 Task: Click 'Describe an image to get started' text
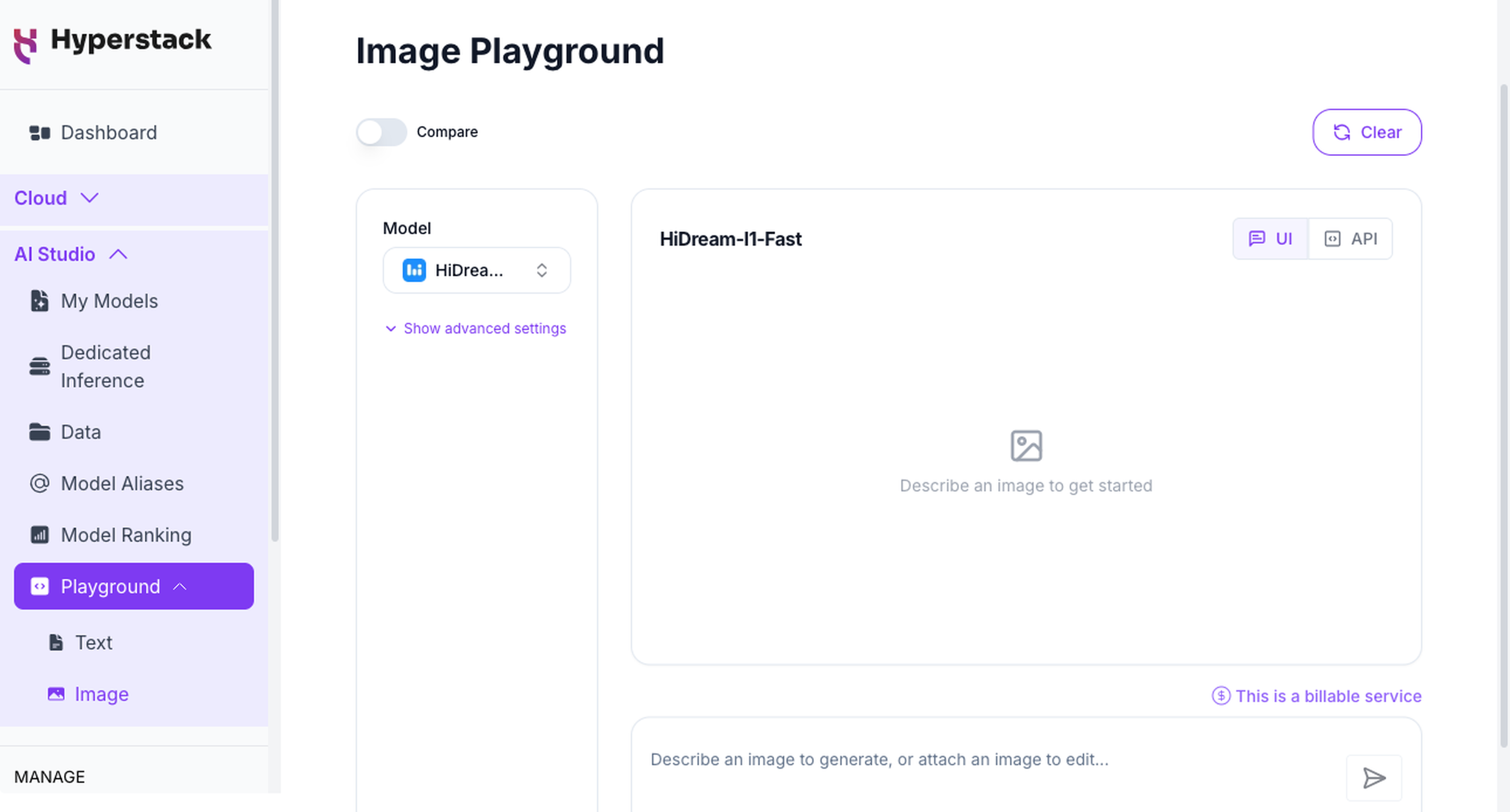1026,486
